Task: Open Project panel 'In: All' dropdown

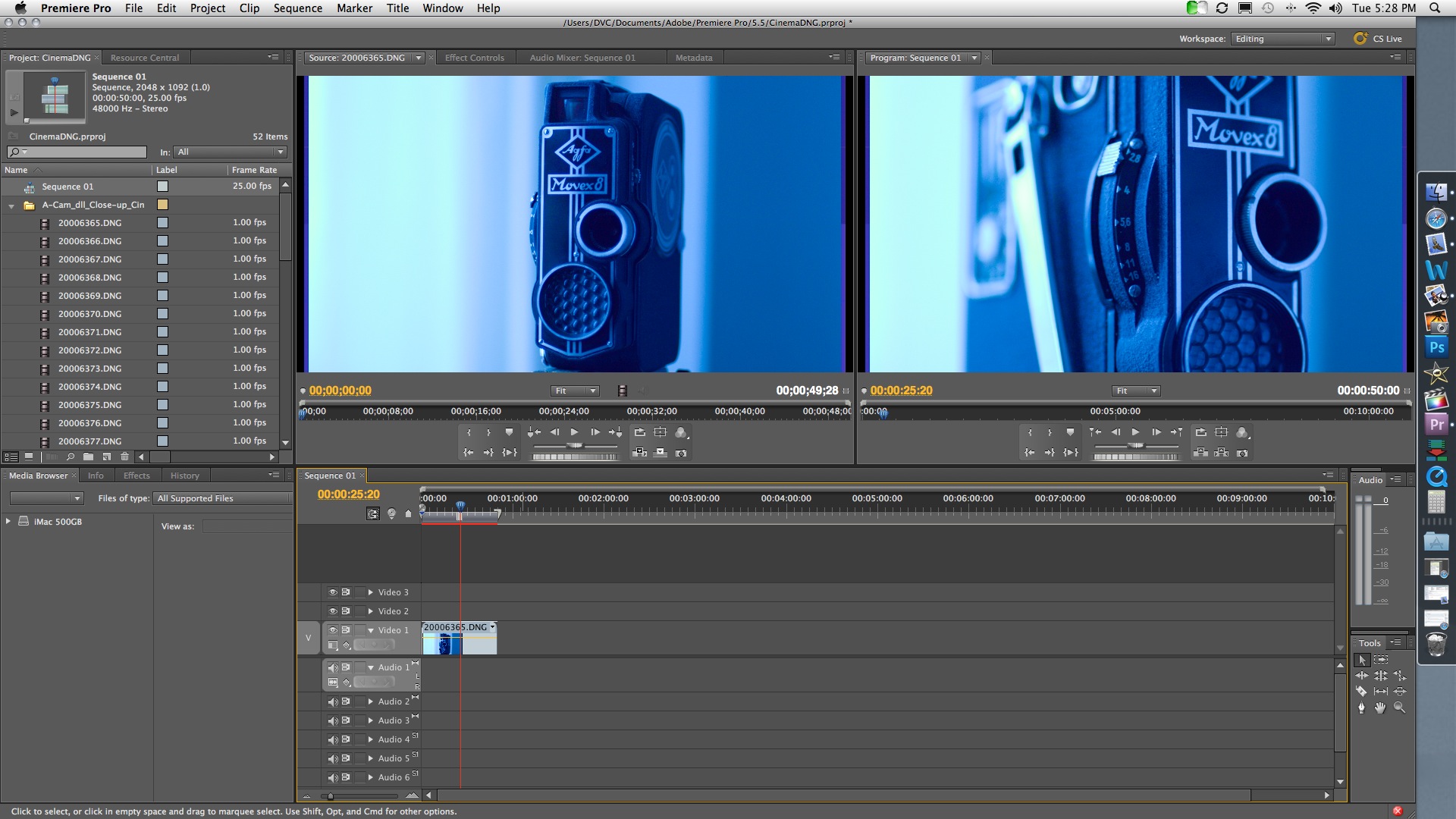Action: click(230, 152)
